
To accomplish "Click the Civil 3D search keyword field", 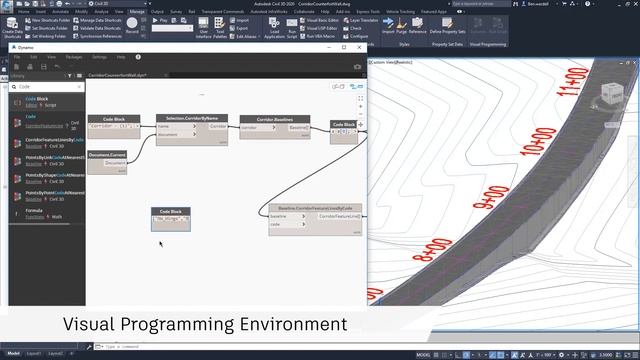I will 480,4.
